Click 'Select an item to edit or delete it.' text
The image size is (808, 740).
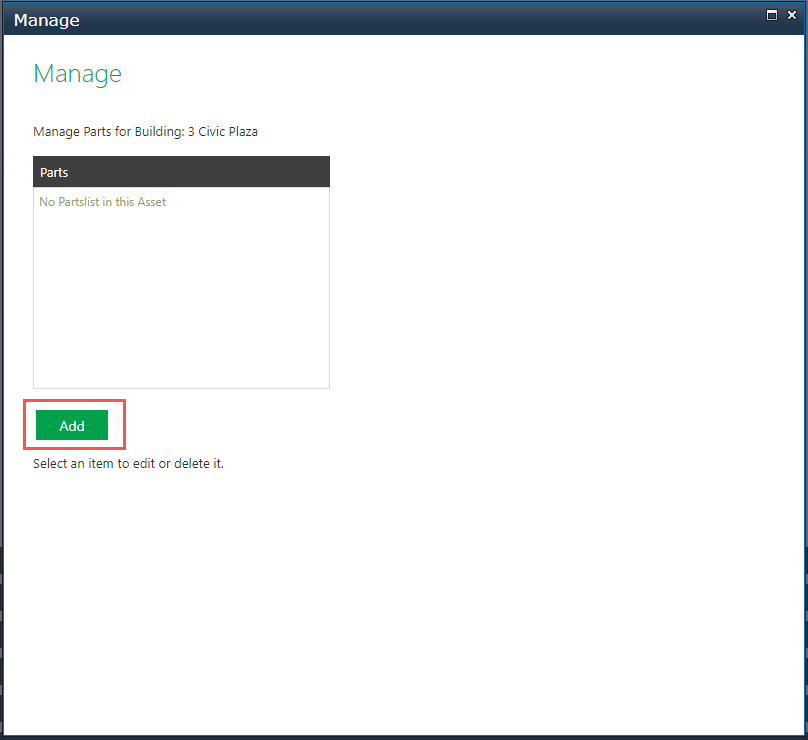point(128,464)
